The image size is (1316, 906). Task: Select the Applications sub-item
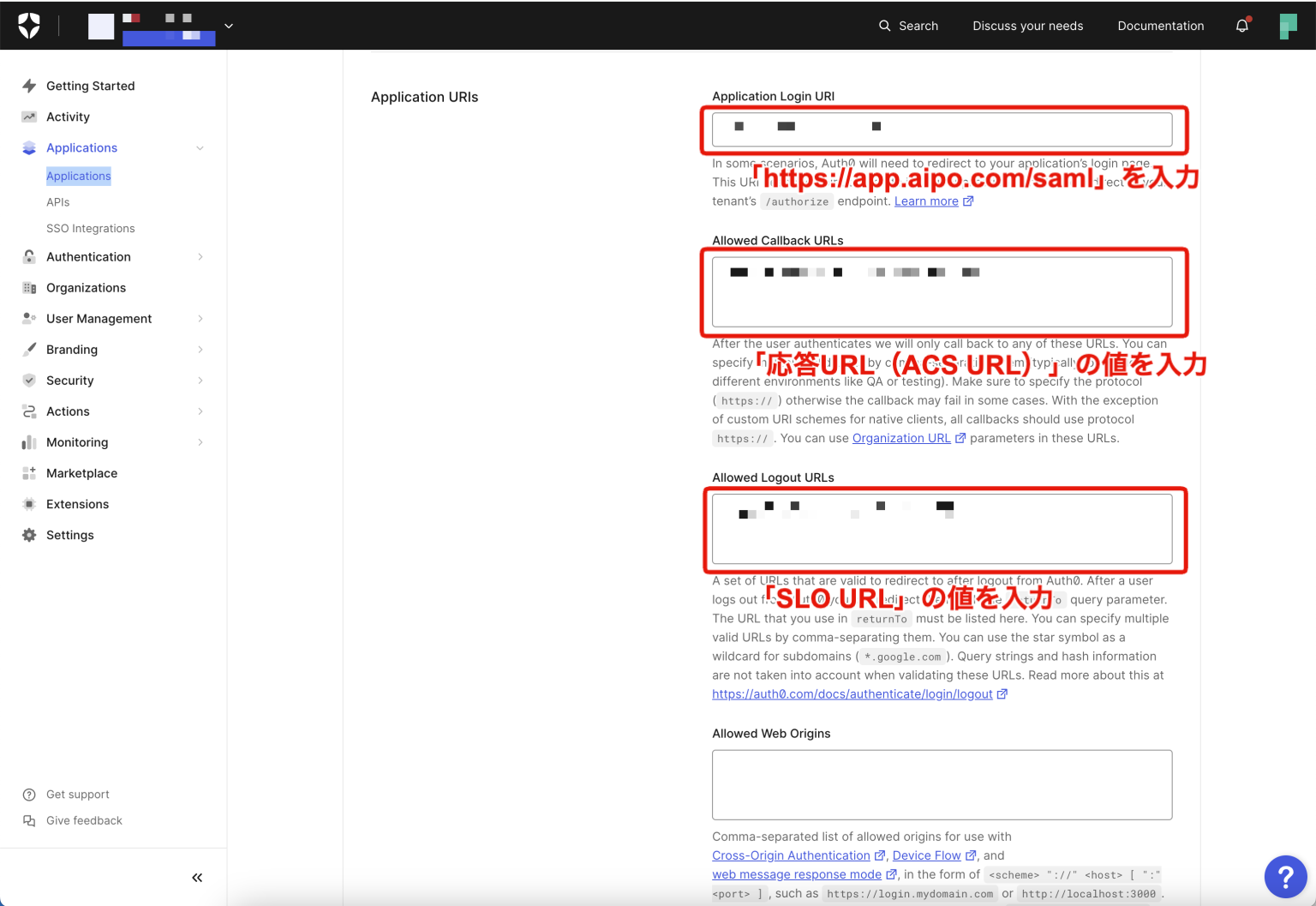(79, 176)
